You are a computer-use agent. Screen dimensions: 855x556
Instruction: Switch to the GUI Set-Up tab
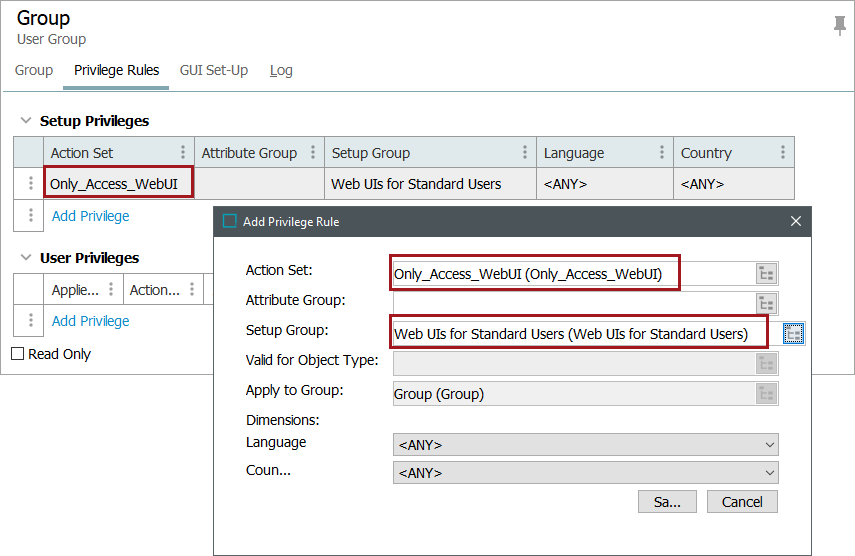pos(213,71)
